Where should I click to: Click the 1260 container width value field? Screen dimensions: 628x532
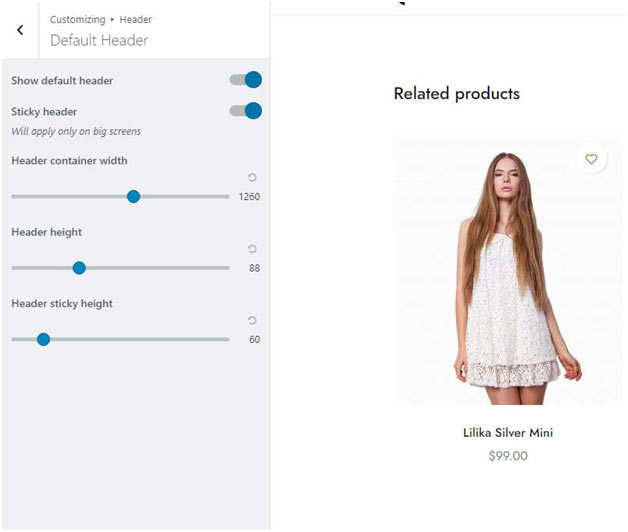point(249,197)
